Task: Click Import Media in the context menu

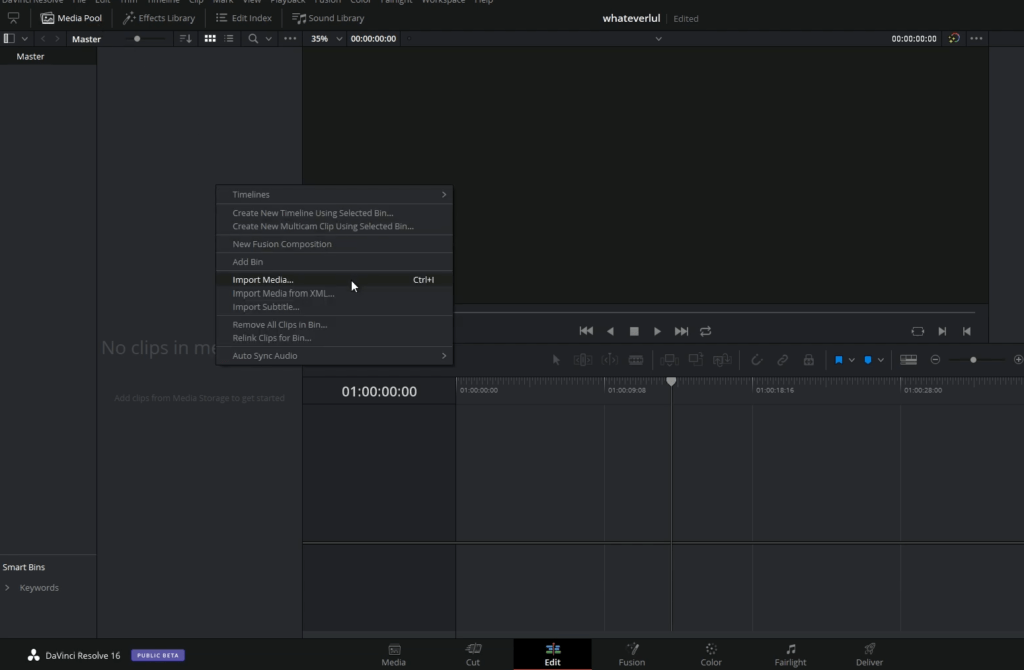Action: (x=334, y=279)
